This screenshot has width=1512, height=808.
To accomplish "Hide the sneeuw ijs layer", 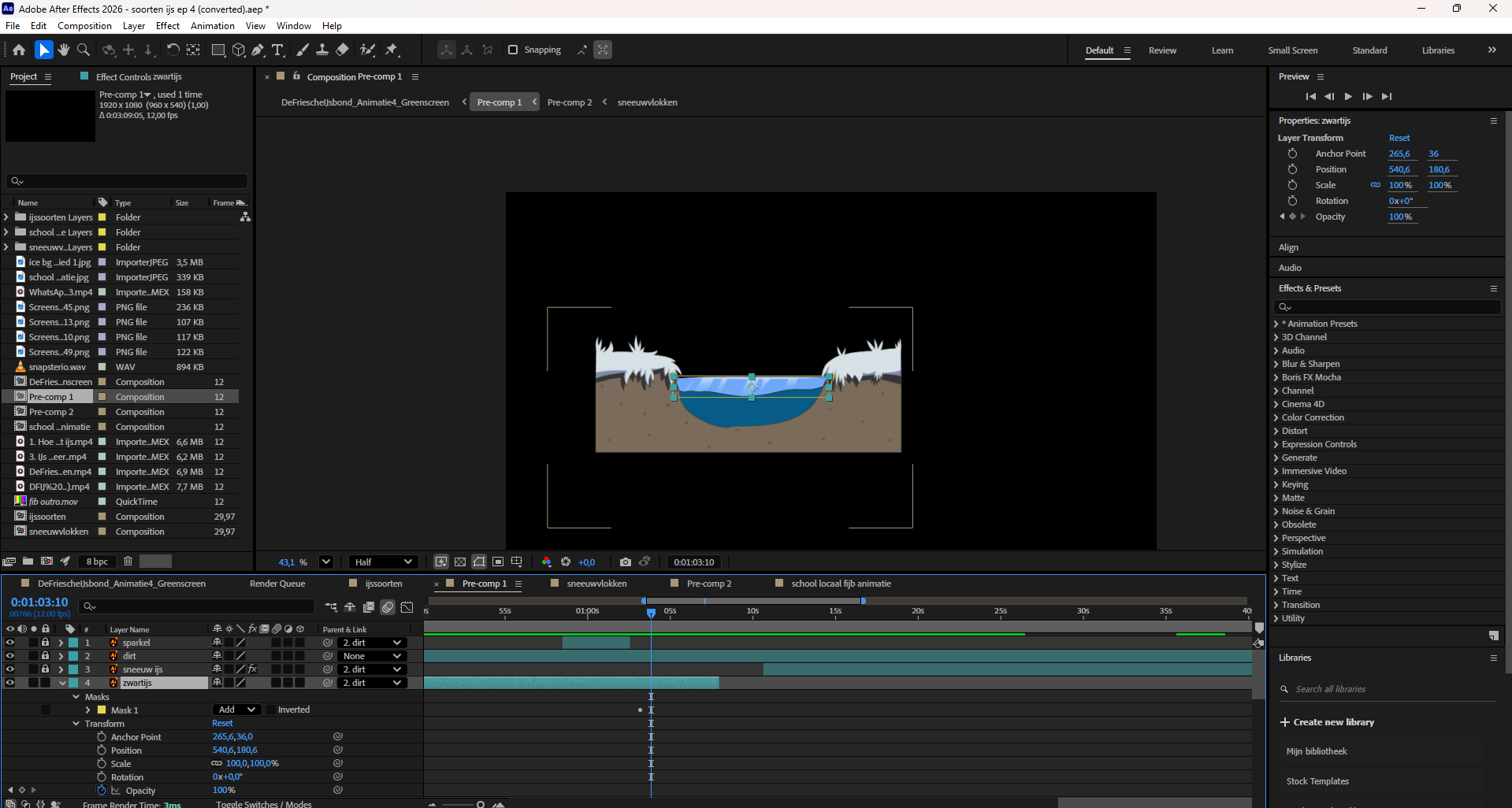I will [10, 669].
